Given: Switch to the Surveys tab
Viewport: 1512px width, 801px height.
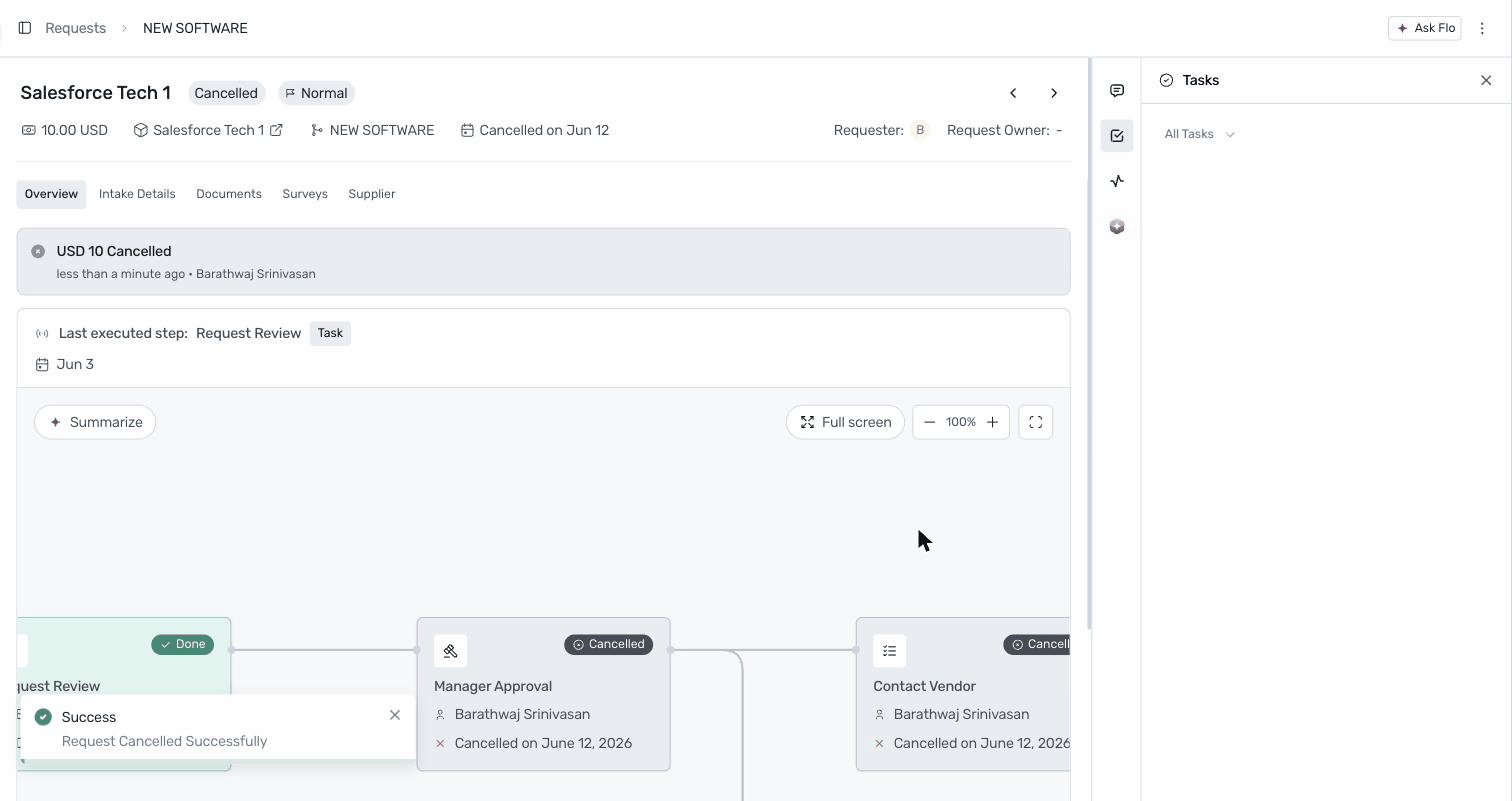Looking at the screenshot, I should [x=305, y=194].
